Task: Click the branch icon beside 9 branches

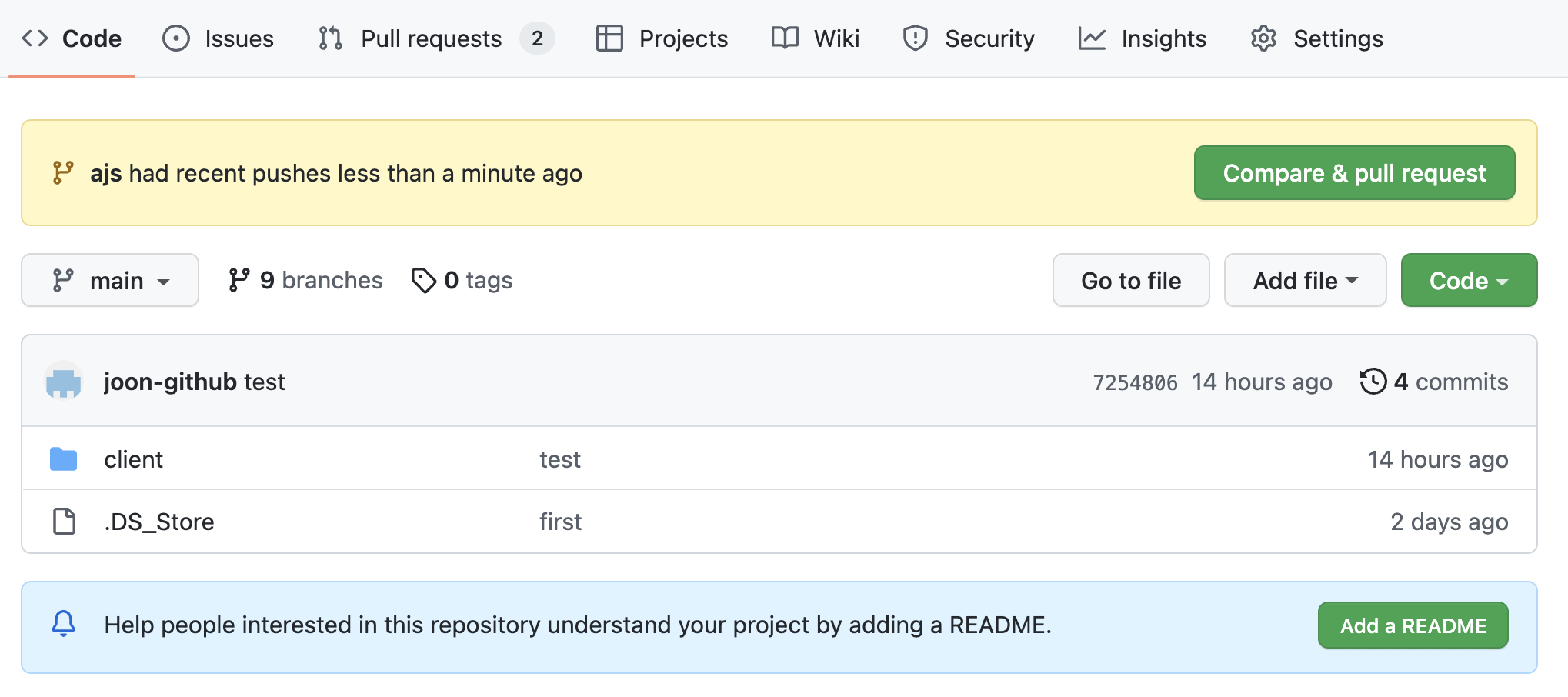Action: [x=239, y=280]
